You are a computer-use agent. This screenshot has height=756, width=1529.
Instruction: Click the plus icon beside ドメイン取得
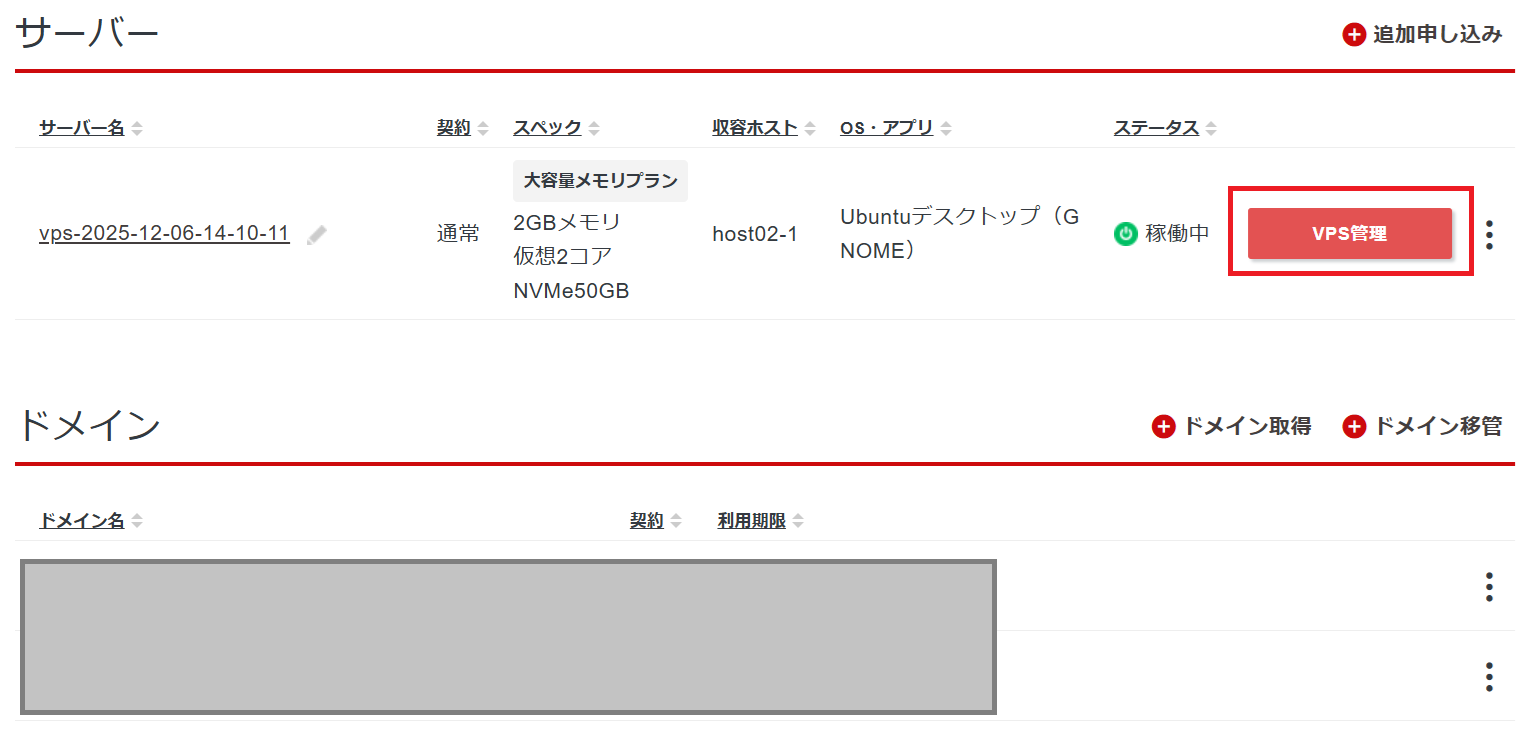click(x=1164, y=427)
